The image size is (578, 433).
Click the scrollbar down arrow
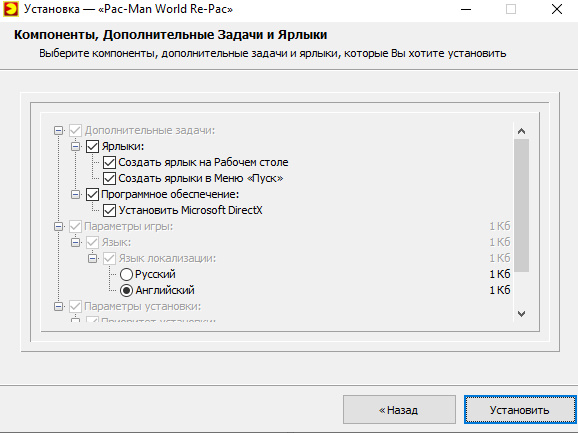tap(521, 314)
